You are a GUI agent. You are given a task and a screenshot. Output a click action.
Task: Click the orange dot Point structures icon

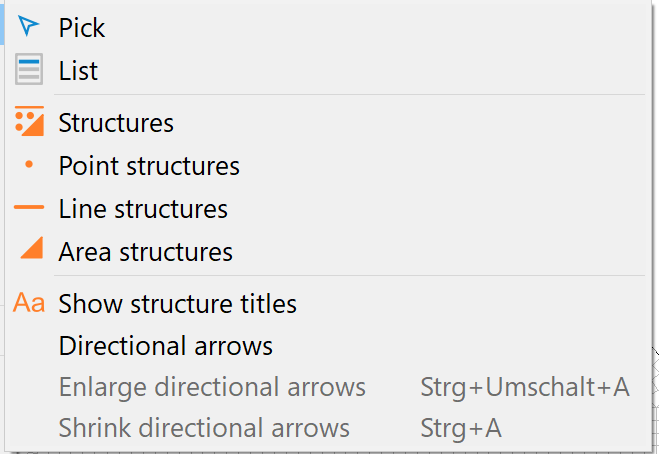point(29,164)
